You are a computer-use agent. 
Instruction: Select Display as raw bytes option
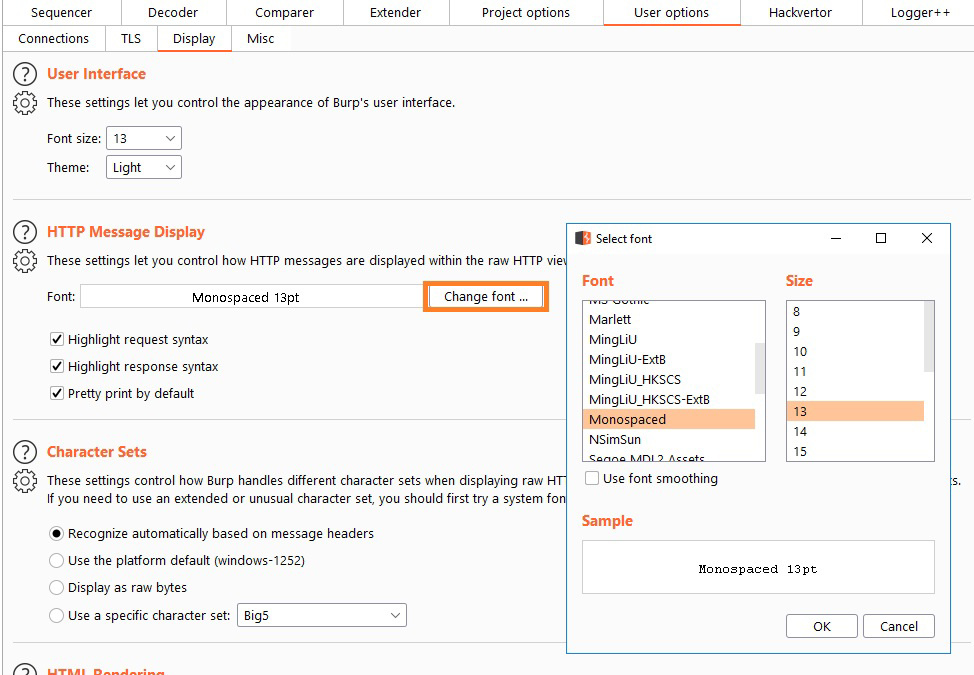point(56,587)
